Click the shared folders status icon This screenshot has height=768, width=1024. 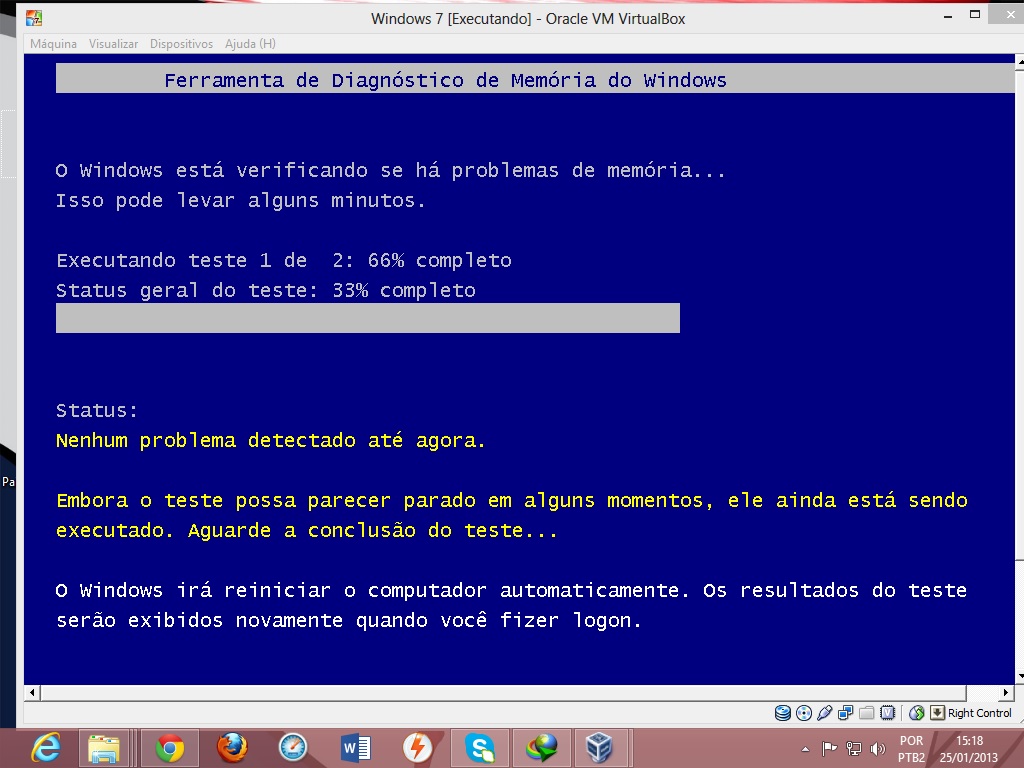click(867, 712)
